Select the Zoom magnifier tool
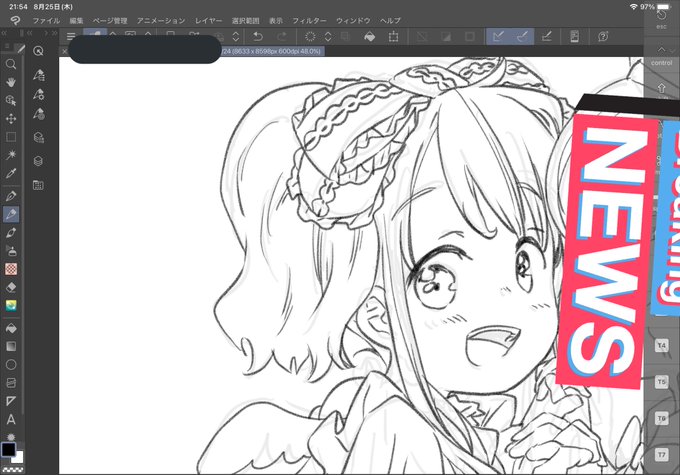Image resolution: width=680 pixels, height=475 pixels. pos(11,64)
